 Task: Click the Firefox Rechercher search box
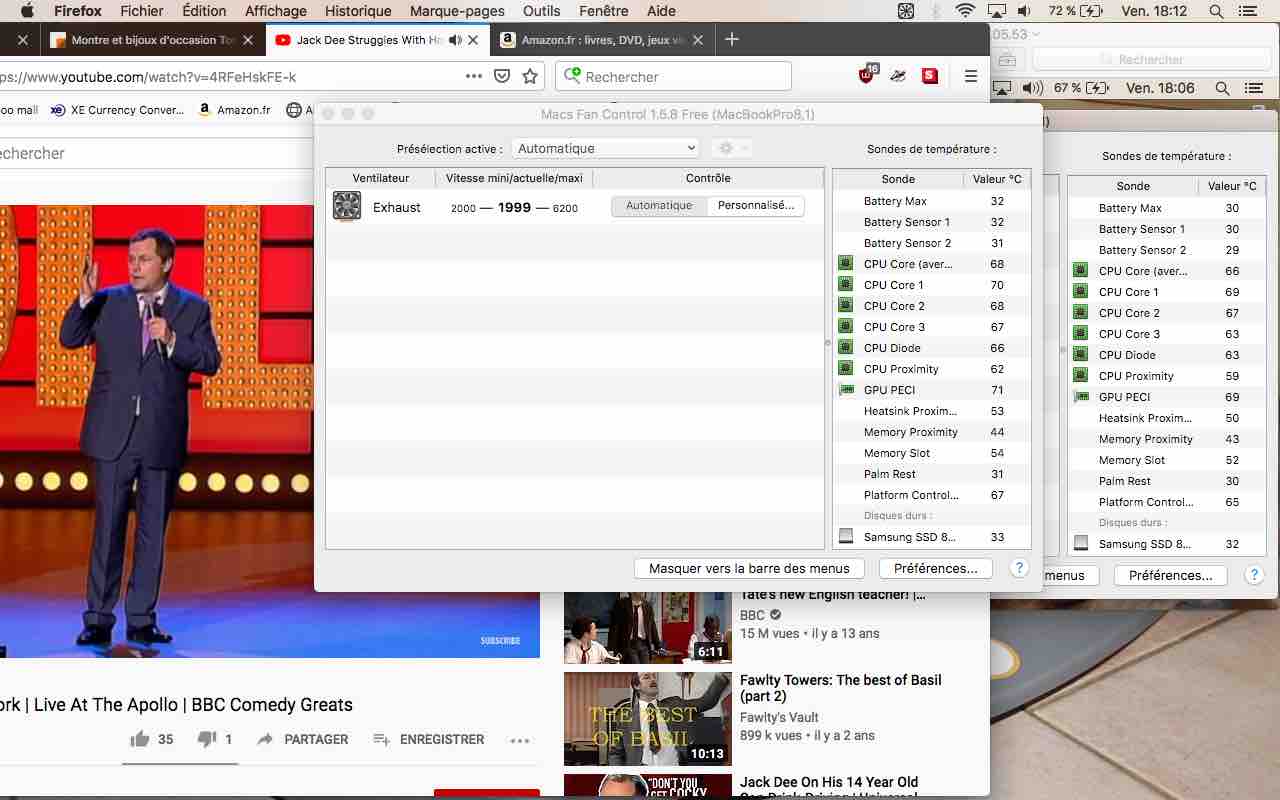pos(673,76)
